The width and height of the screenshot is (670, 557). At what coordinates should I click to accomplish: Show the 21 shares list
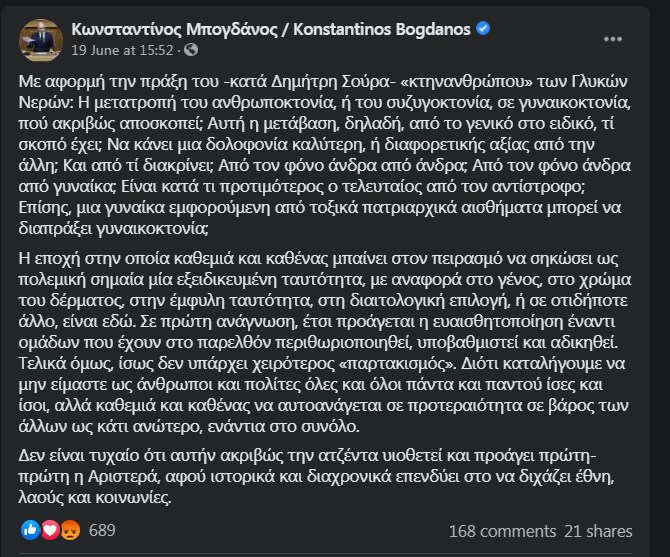click(598, 531)
